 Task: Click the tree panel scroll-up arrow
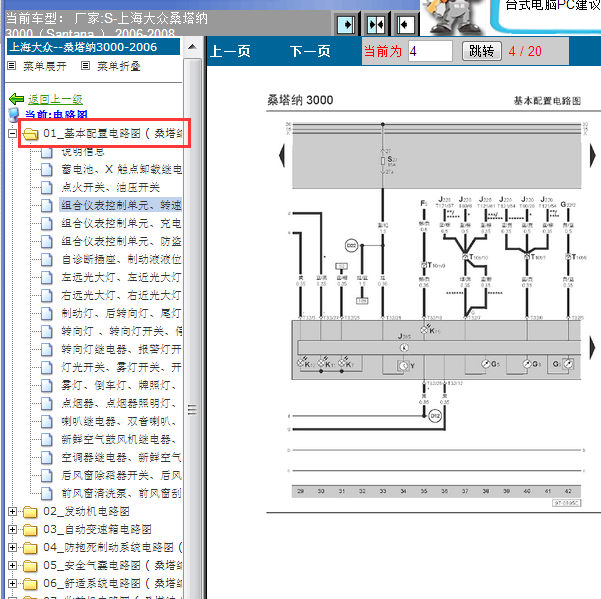[192, 47]
